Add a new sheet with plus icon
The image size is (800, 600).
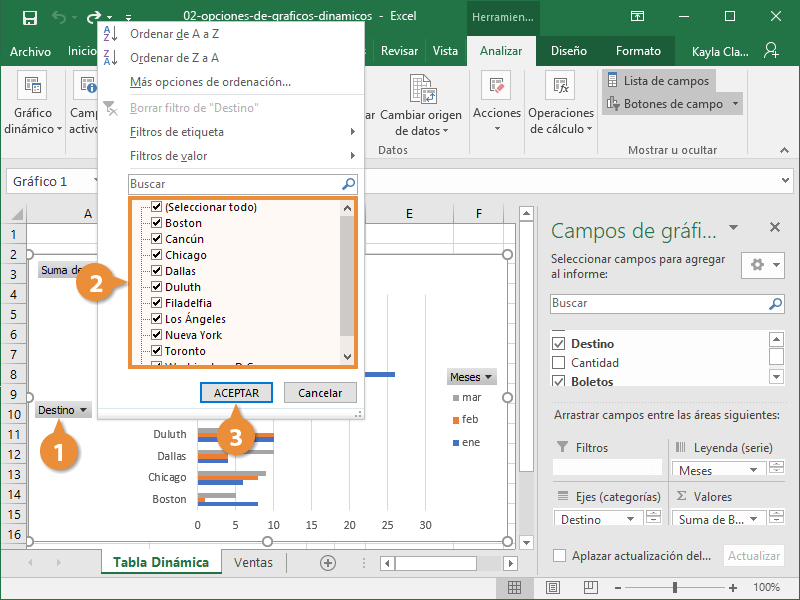[327, 563]
